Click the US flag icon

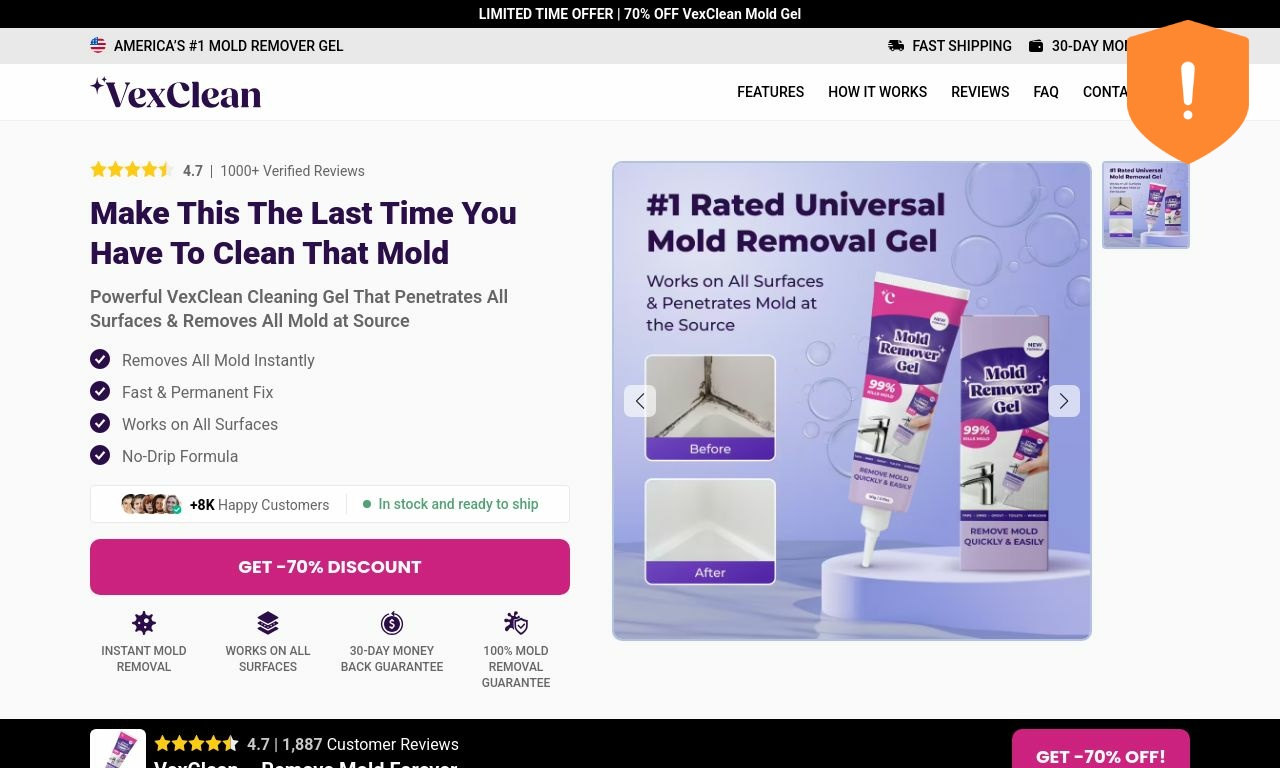98,45
